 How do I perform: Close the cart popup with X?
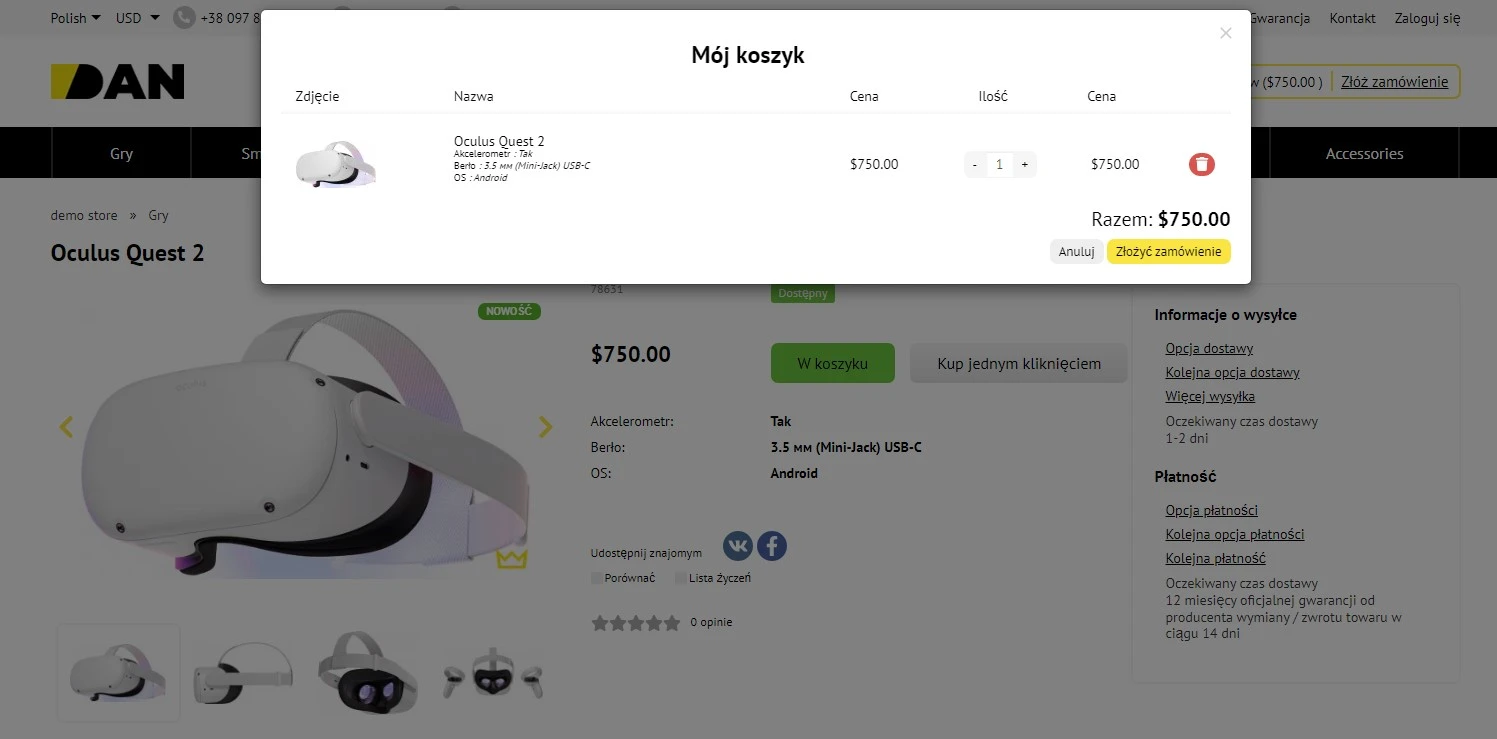pos(1226,33)
